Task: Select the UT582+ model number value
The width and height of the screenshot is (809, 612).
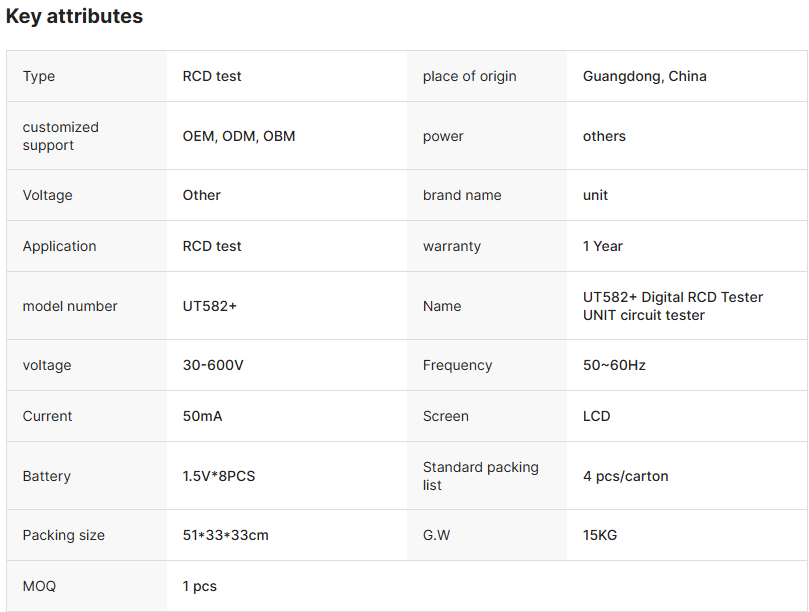Action: (210, 306)
